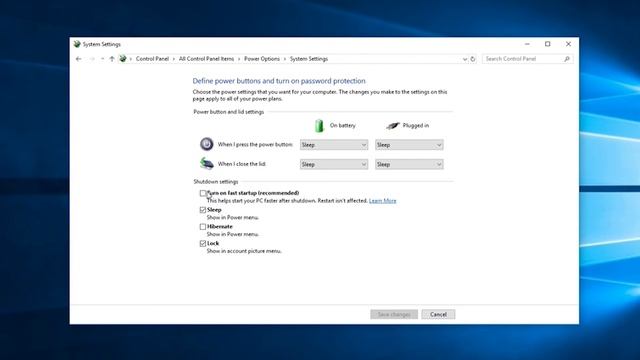This screenshot has height=360, width=640.
Task: Uncheck the Sleep checkbox
Action: 203,210
